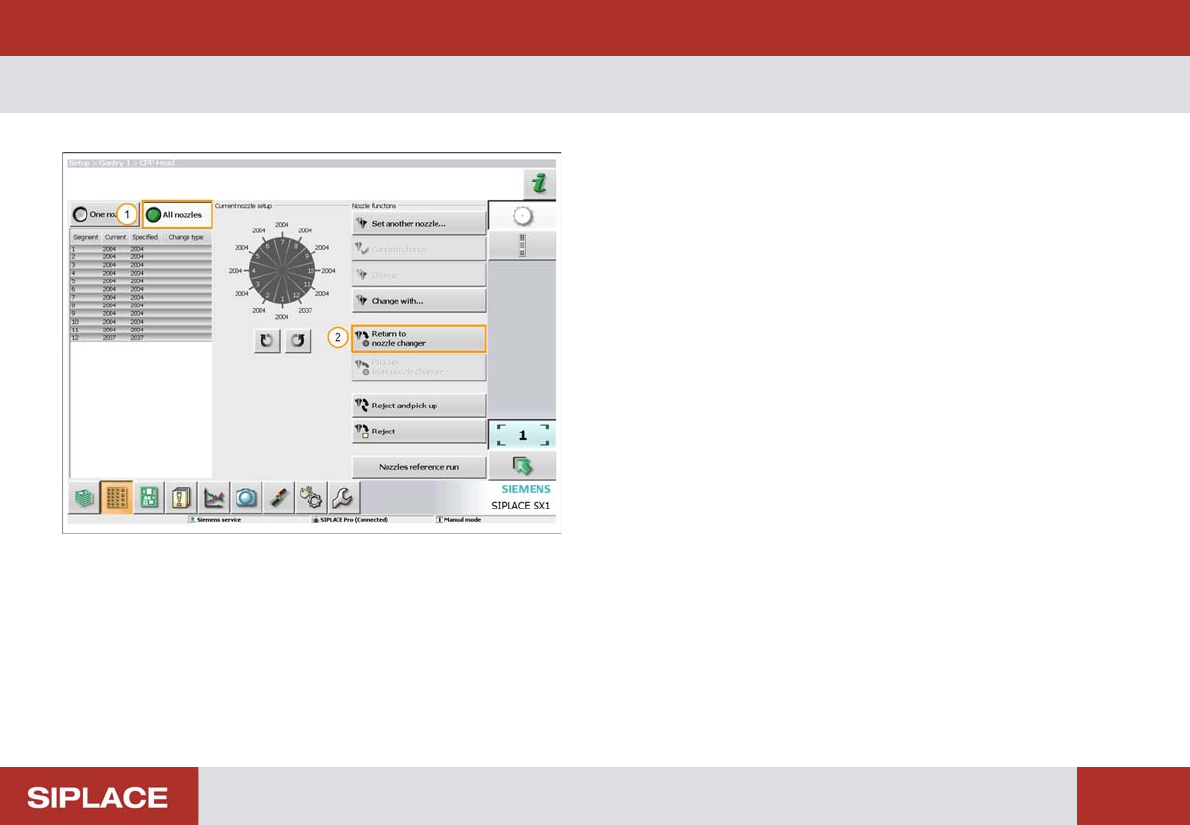The height and width of the screenshot is (825, 1190).
Task: Click greyed Pick up from nozzle changer
Action: [419, 367]
